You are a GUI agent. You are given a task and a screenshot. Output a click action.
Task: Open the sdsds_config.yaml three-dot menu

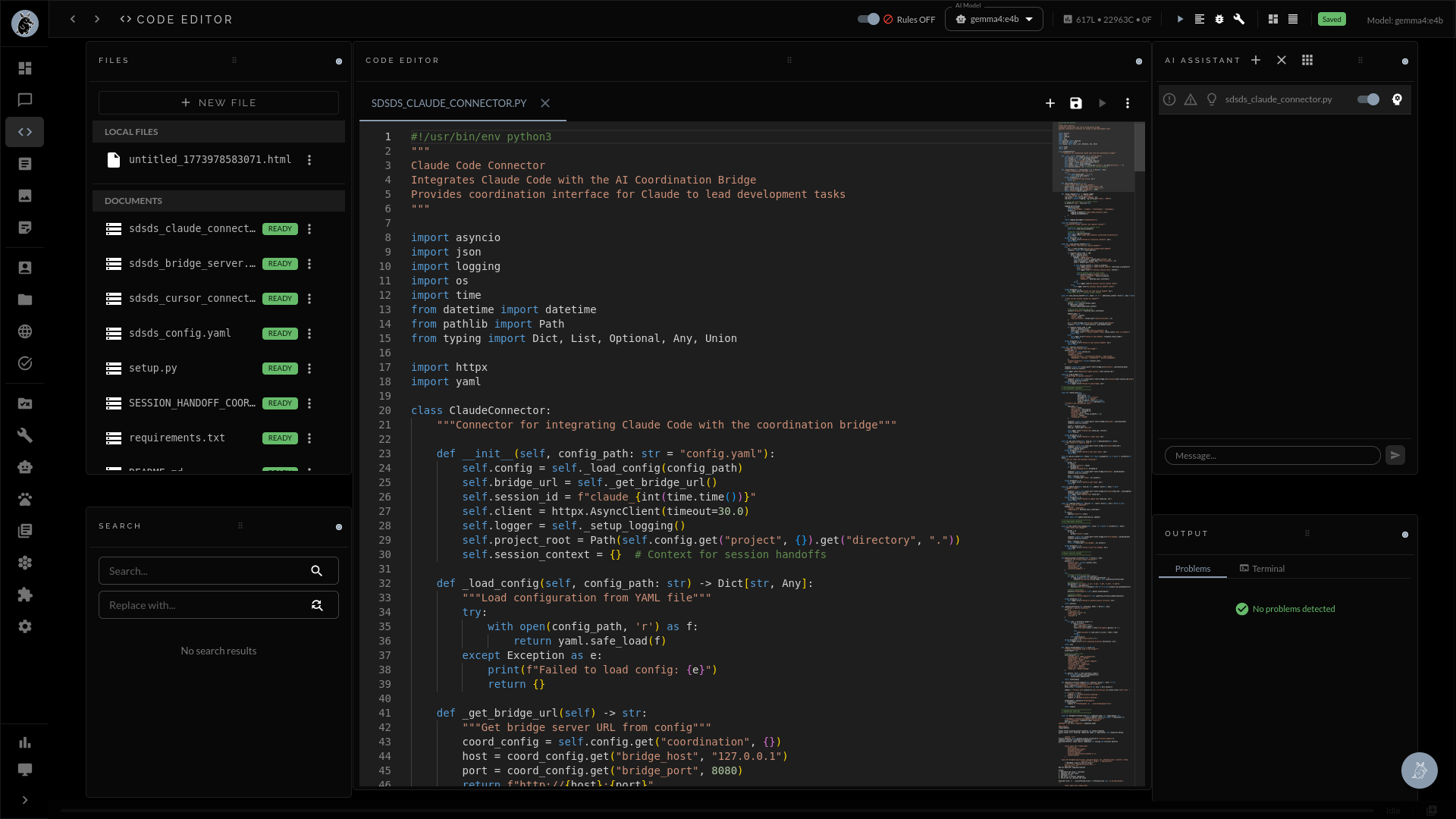[x=309, y=334]
